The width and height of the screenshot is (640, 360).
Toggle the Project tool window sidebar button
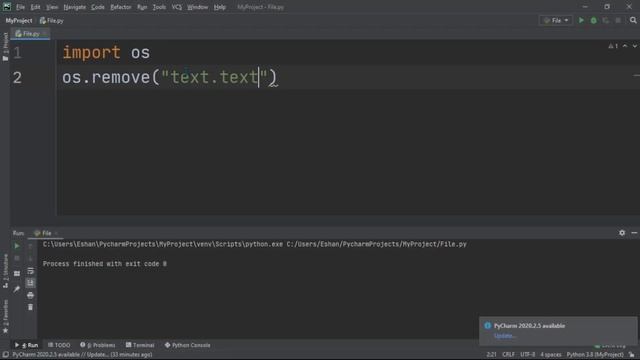[x=5, y=47]
